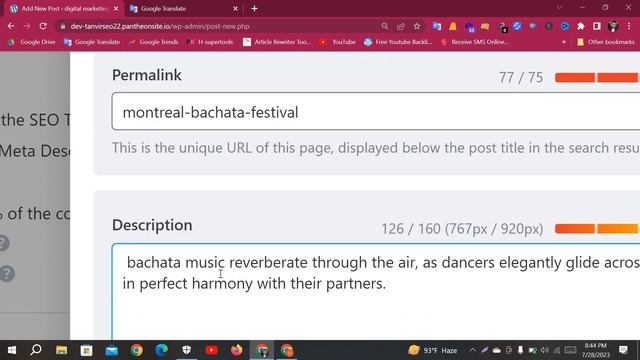
Task: Switch to the Google Translate tab
Action: click(x=183, y=9)
